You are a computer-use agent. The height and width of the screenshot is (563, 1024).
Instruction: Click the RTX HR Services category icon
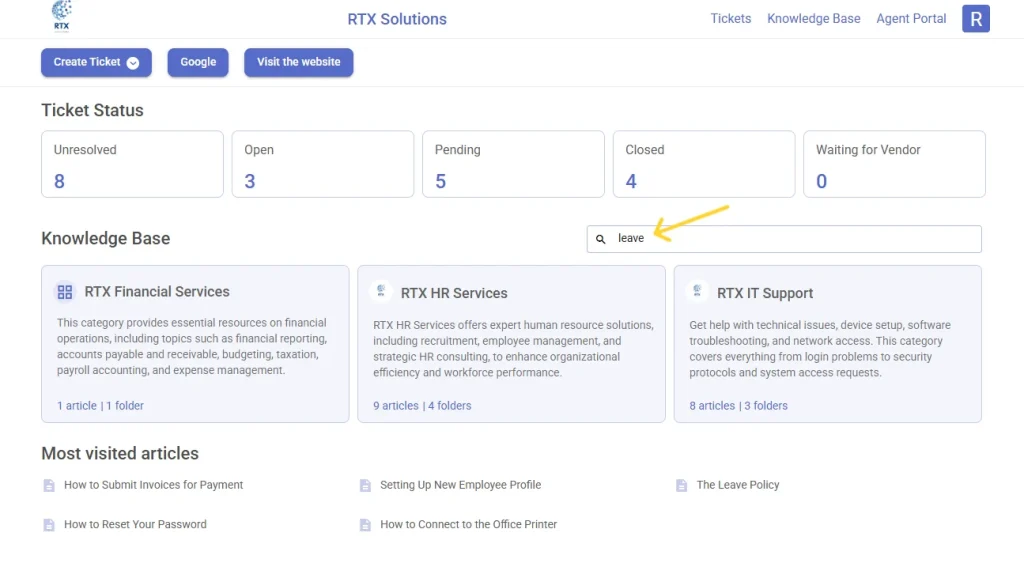click(x=381, y=291)
